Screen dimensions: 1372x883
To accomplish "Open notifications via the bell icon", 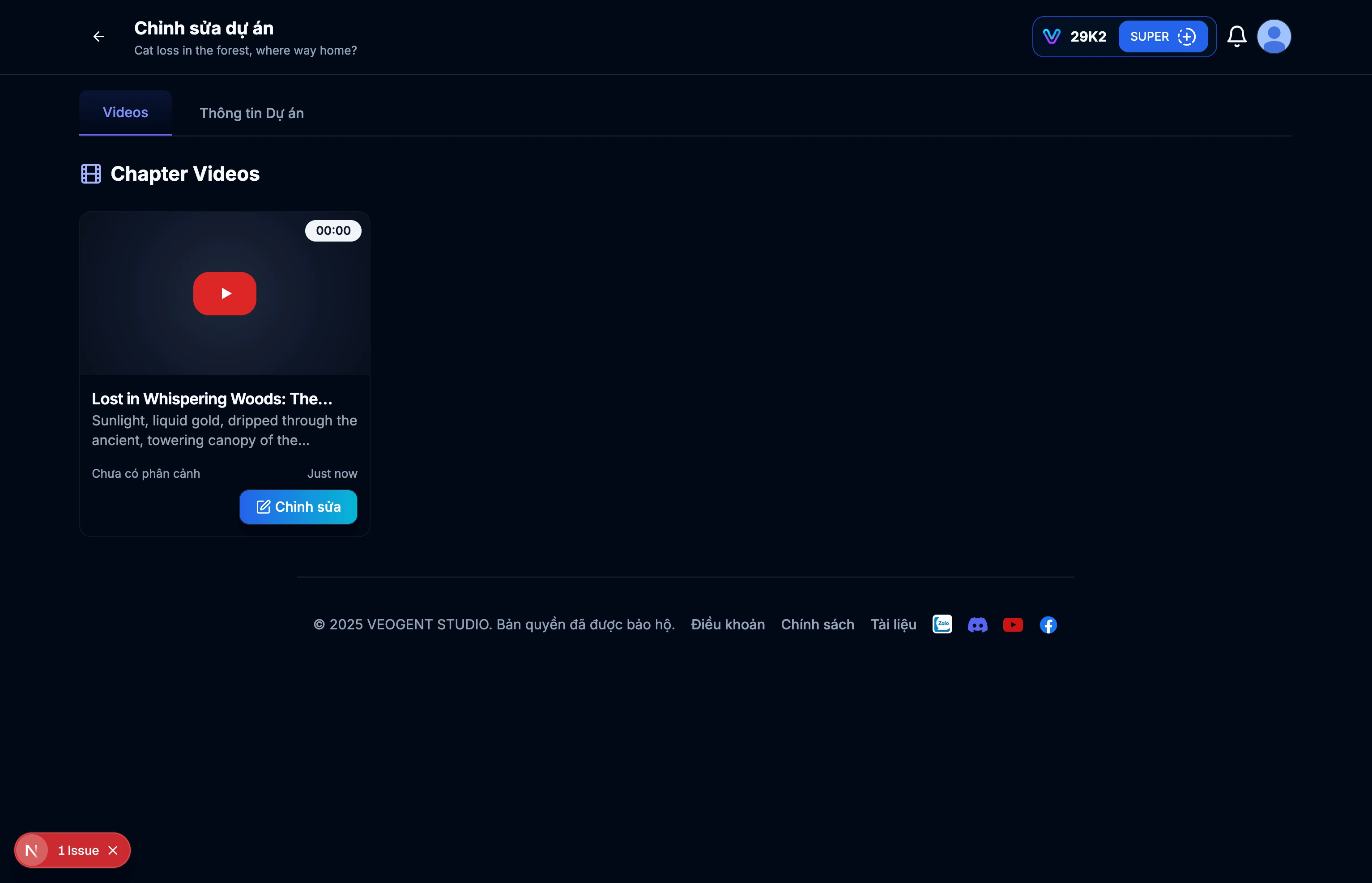I will click(x=1237, y=35).
